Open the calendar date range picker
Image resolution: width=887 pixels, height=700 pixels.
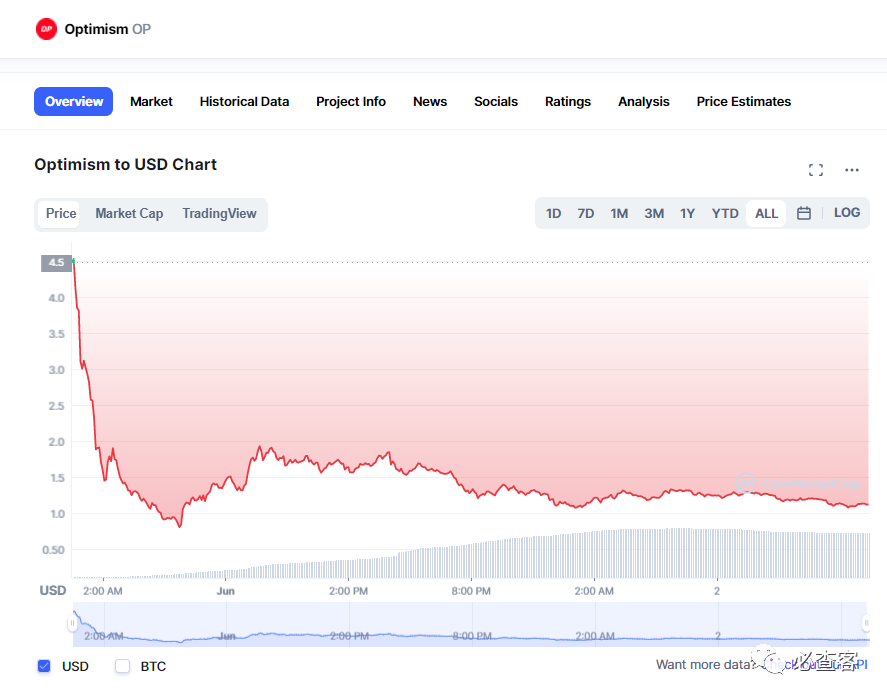pos(804,213)
